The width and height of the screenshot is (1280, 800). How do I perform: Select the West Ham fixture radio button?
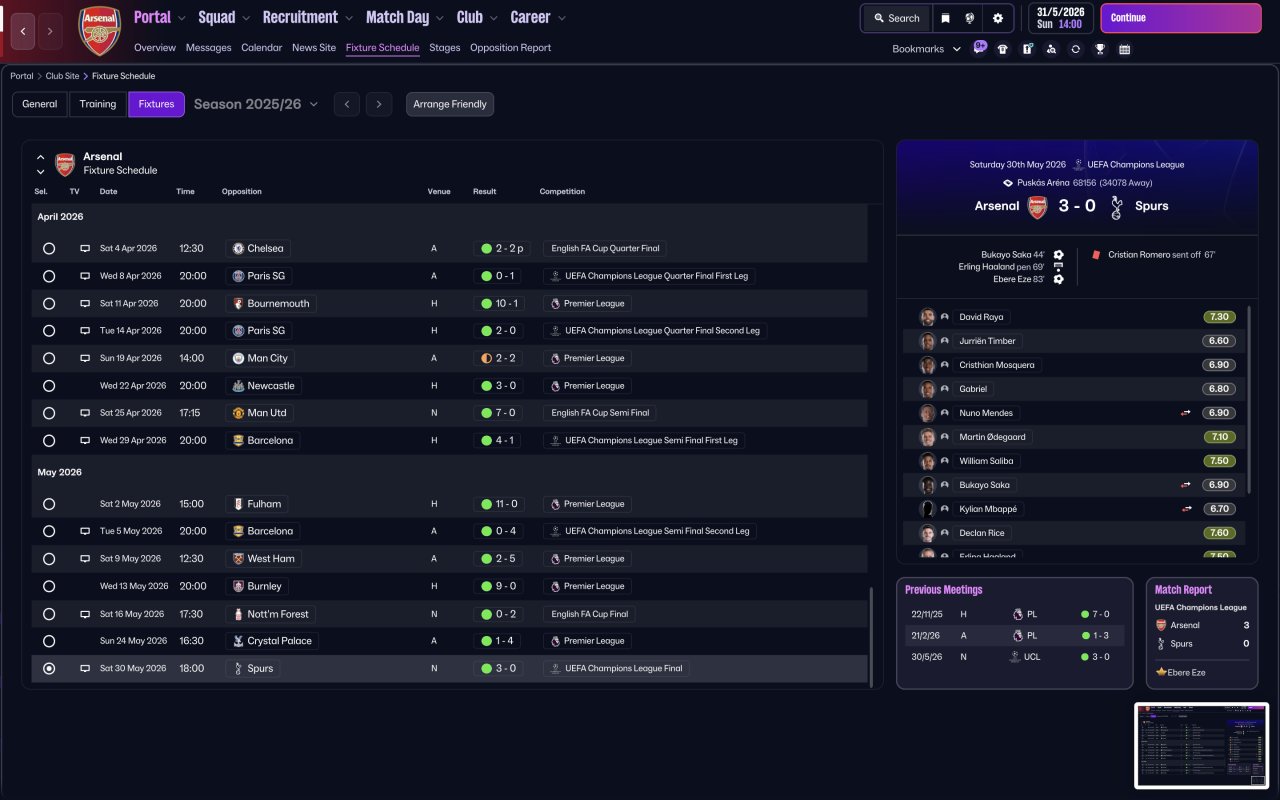coord(49,559)
